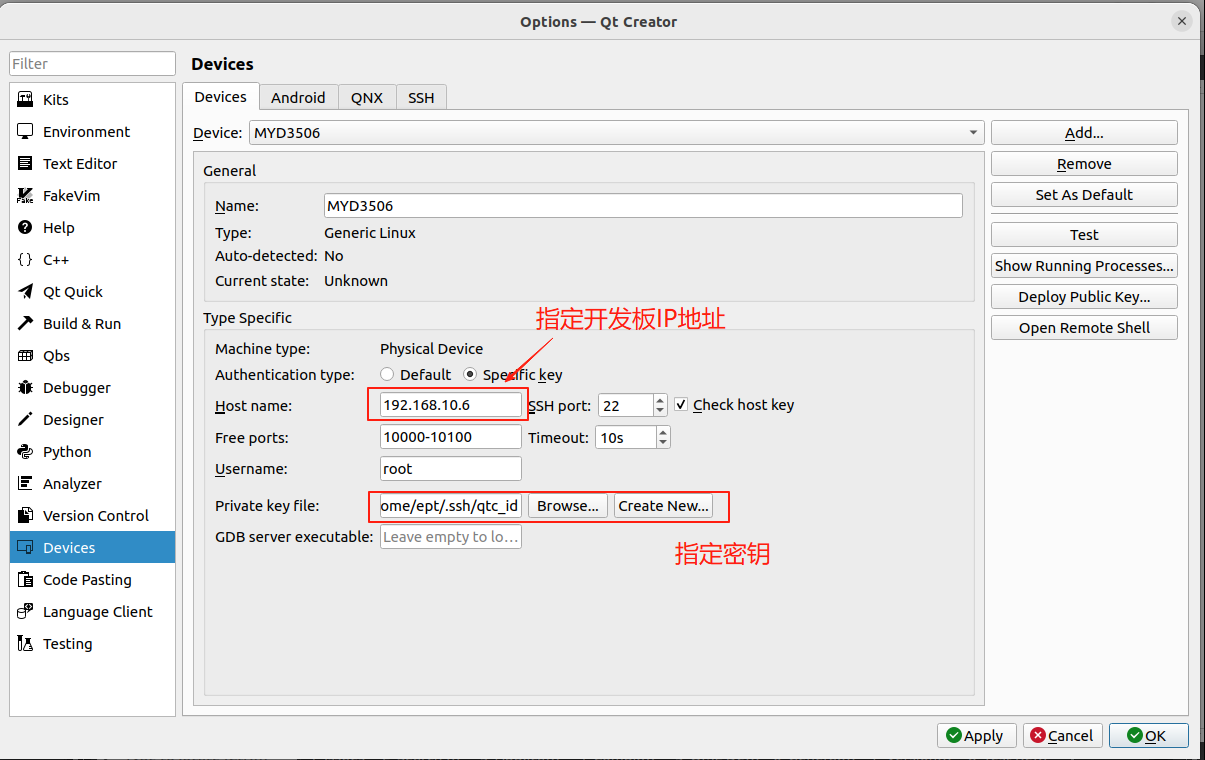This screenshot has height=760, width=1205.
Task: Open the Analyzer category icon
Action: pyautogui.click(x=25, y=484)
